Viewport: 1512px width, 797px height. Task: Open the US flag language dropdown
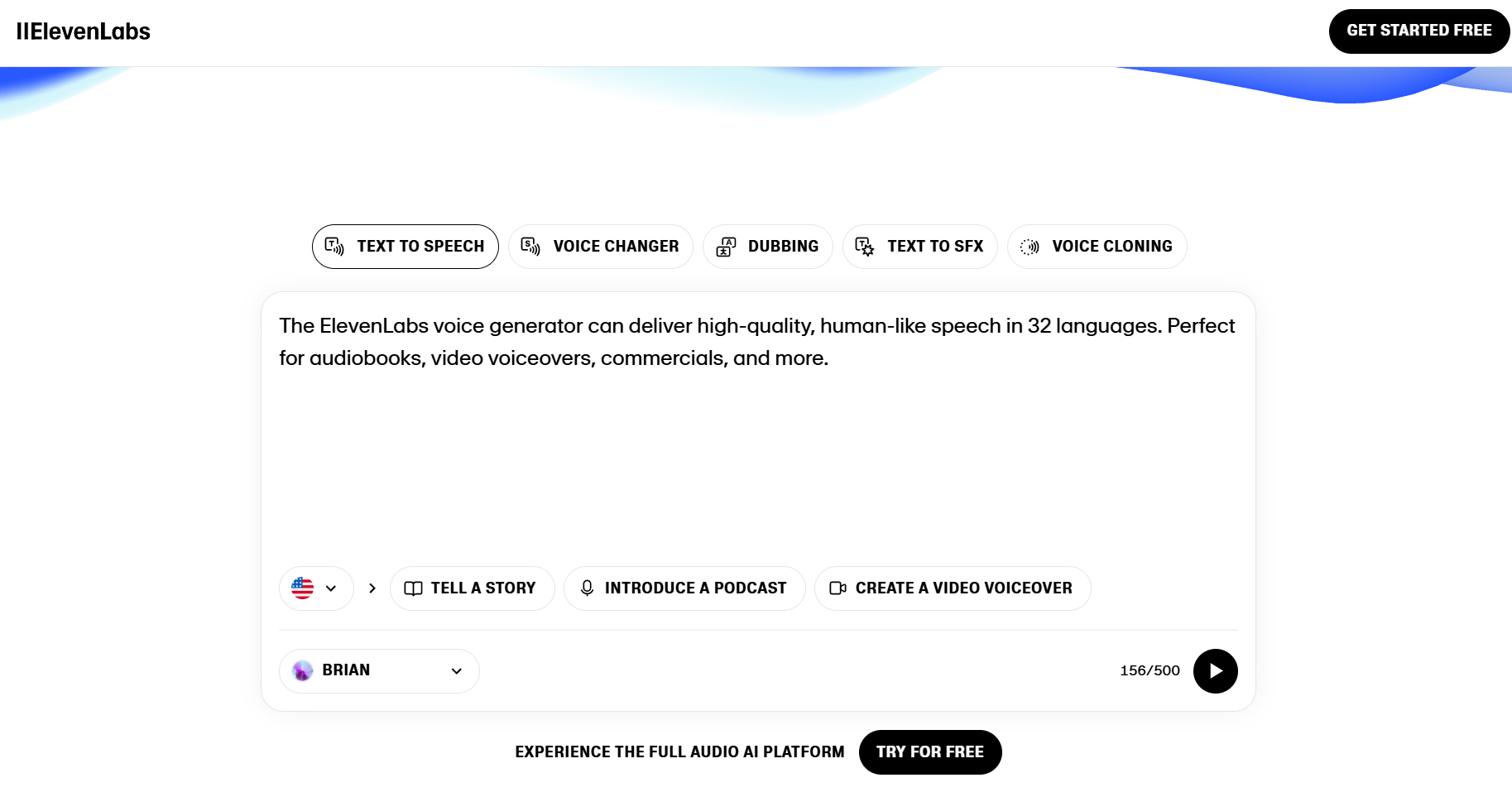point(316,588)
